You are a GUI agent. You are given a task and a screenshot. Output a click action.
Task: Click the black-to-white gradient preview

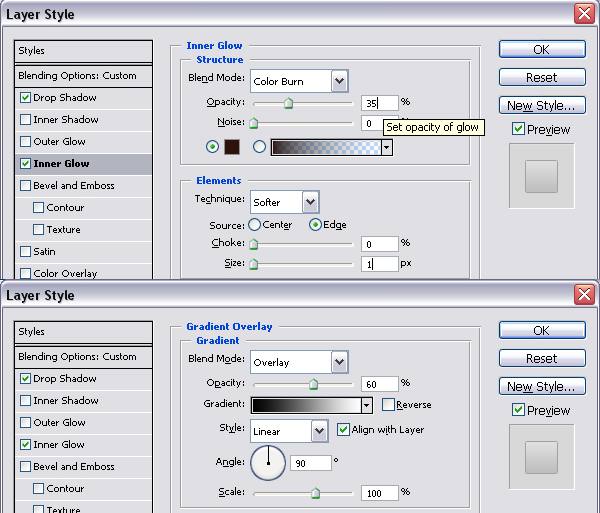(307, 405)
